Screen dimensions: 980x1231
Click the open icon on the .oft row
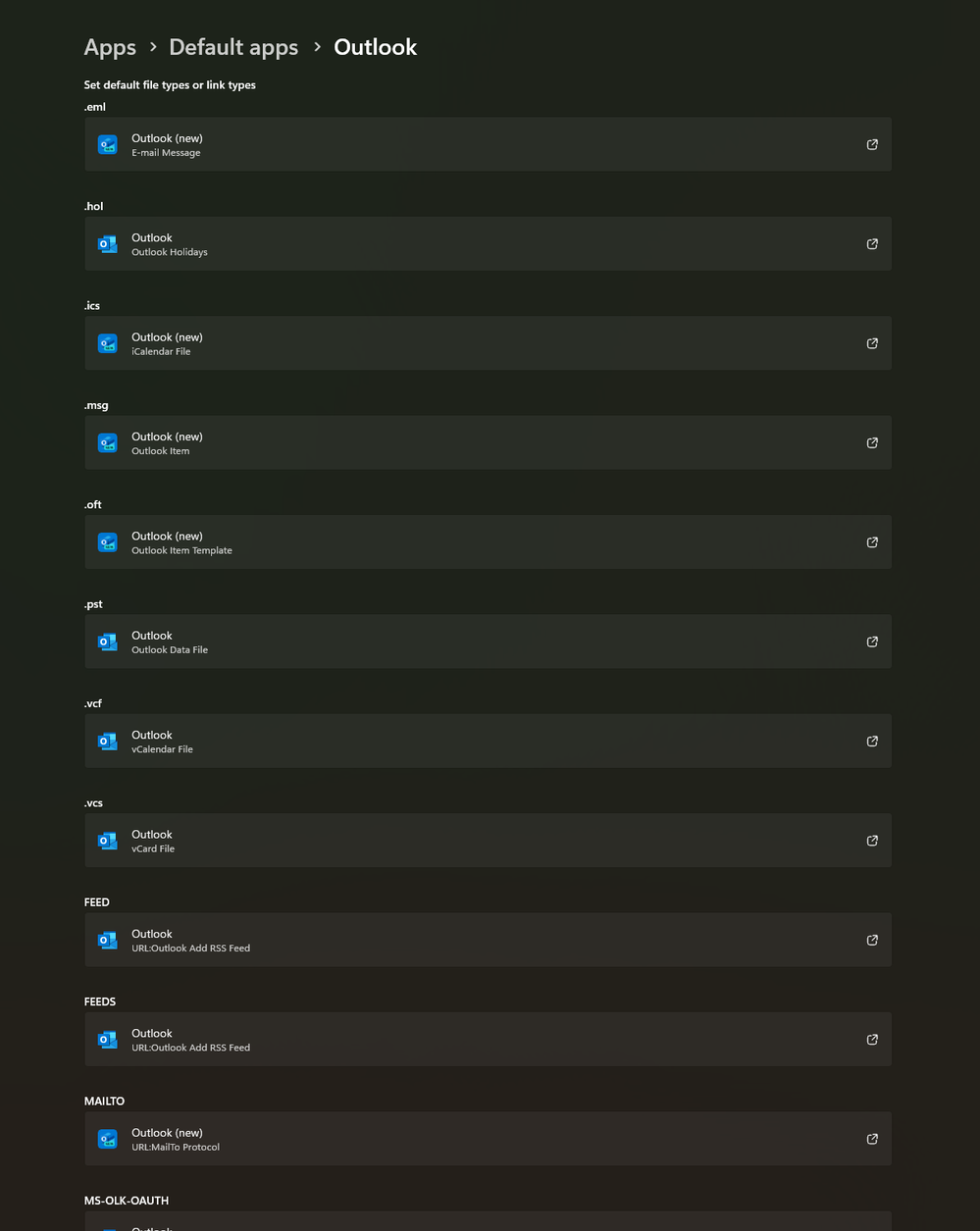[872, 542]
